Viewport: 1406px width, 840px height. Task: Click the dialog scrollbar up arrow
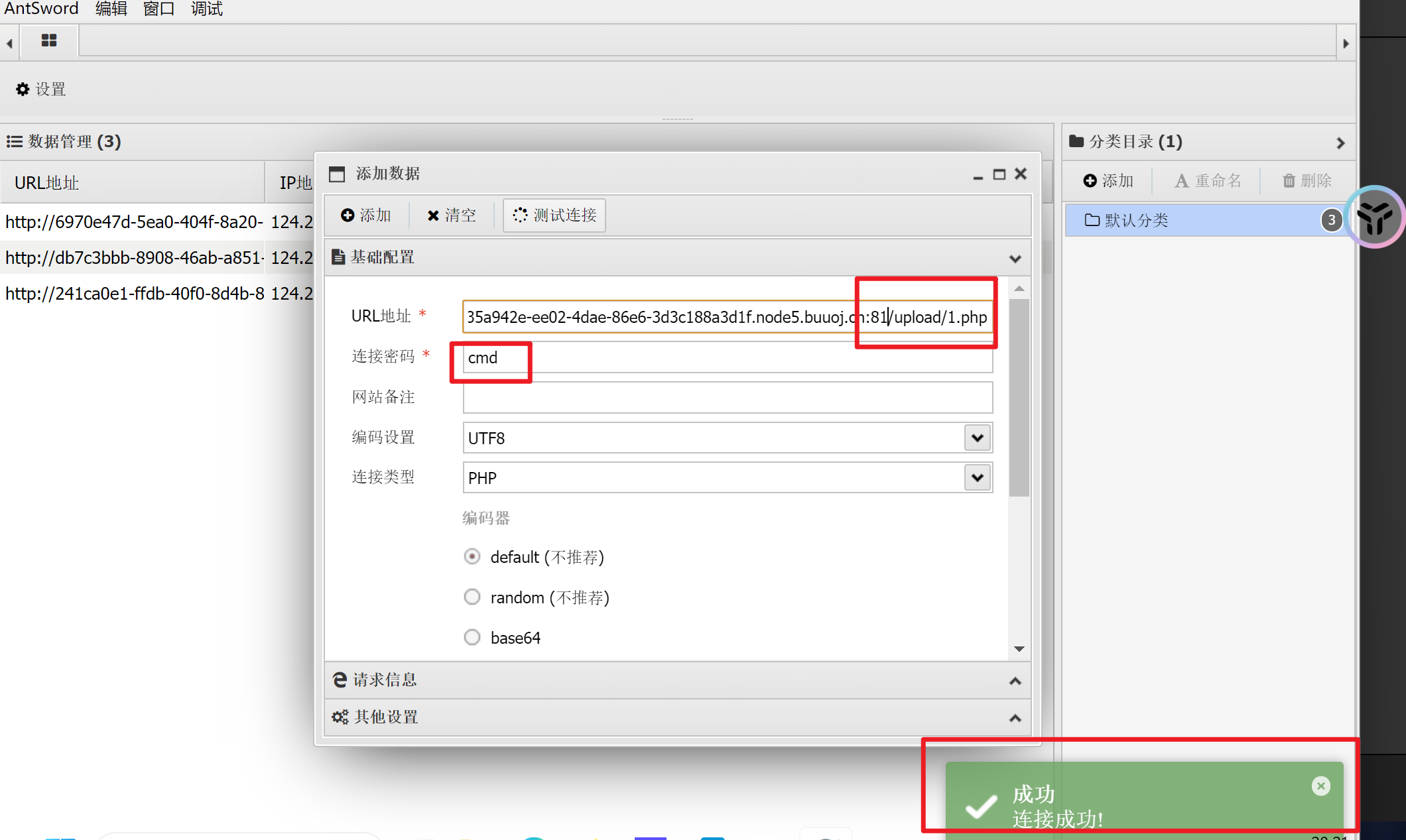(x=1019, y=288)
